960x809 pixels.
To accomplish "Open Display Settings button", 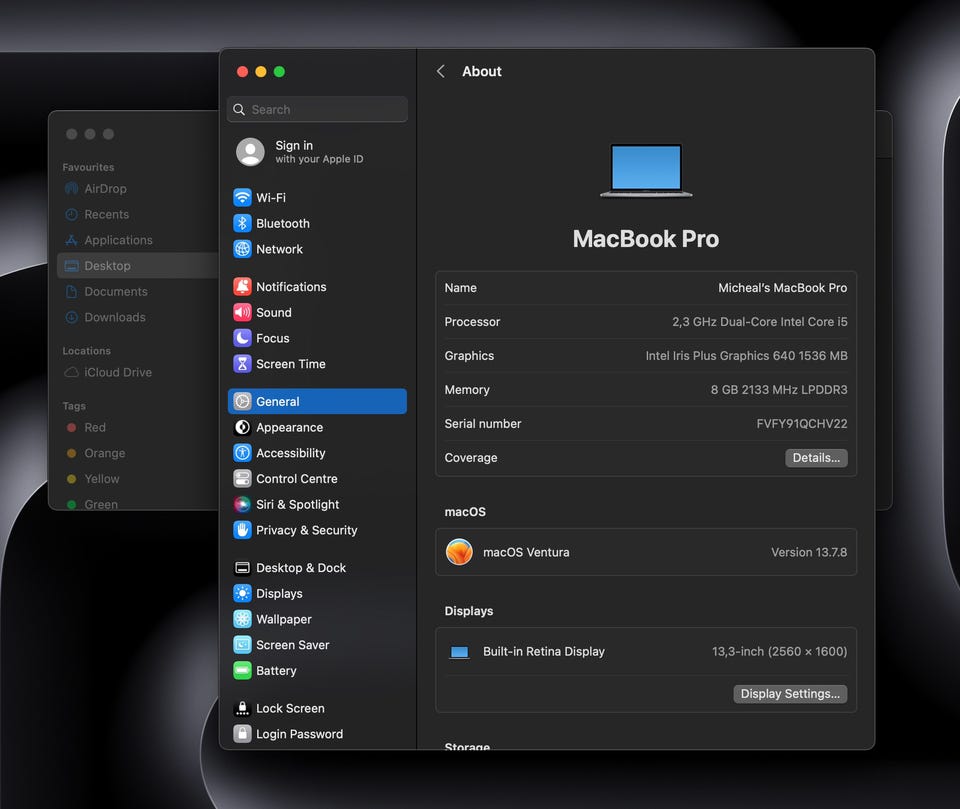I will pos(790,694).
